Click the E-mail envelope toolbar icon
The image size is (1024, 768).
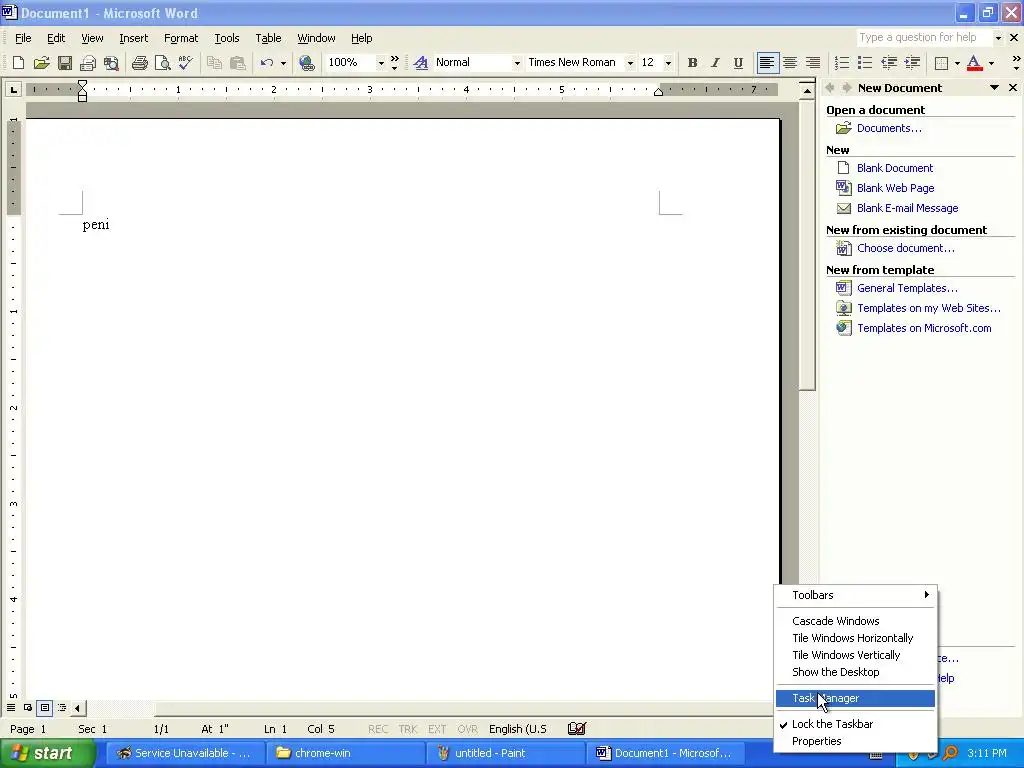[x=88, y=63]
